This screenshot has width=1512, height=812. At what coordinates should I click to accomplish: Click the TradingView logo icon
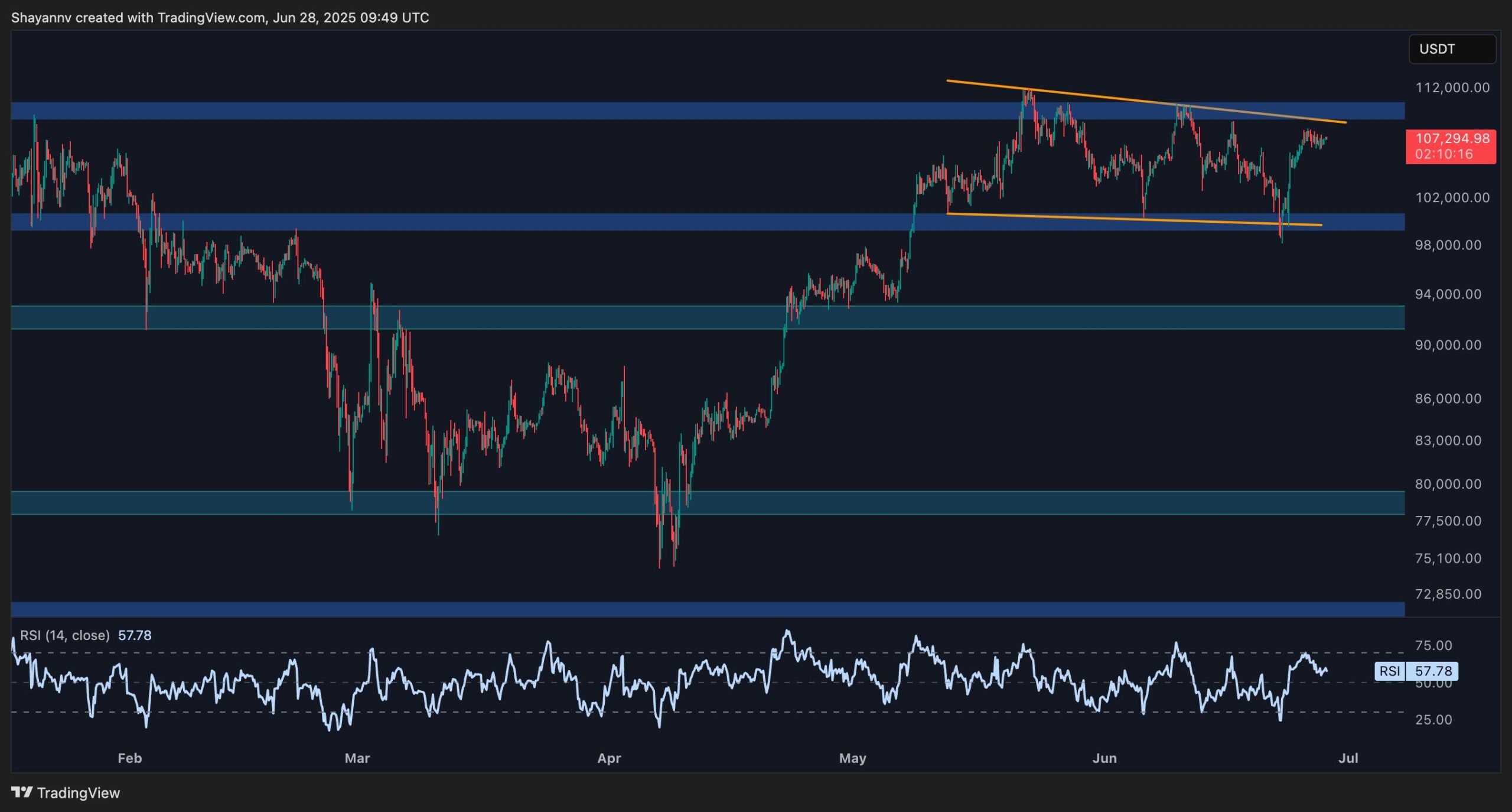(x=22, y=792)
